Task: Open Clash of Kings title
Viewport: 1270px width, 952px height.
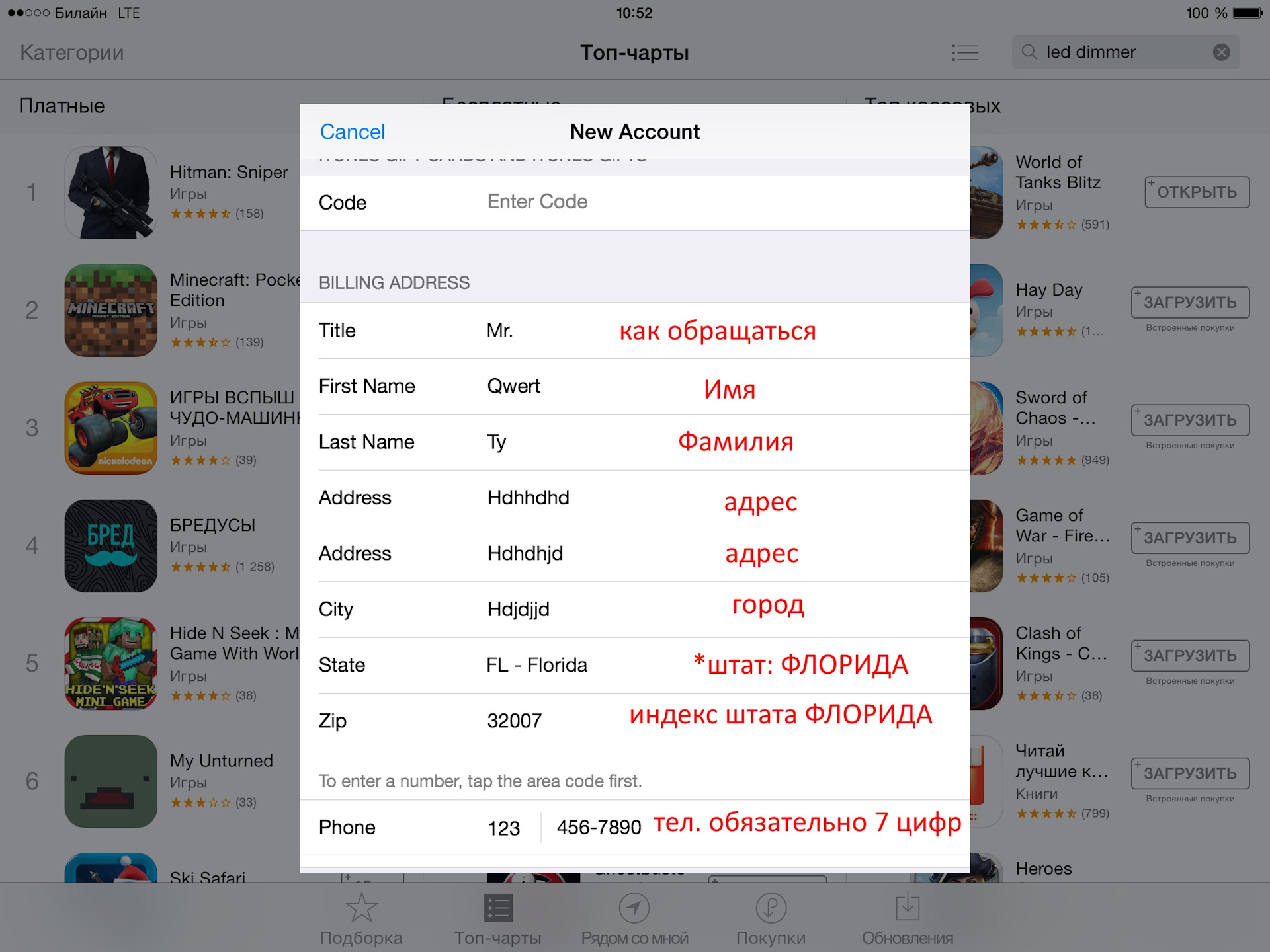Action: coord(1061,643)
